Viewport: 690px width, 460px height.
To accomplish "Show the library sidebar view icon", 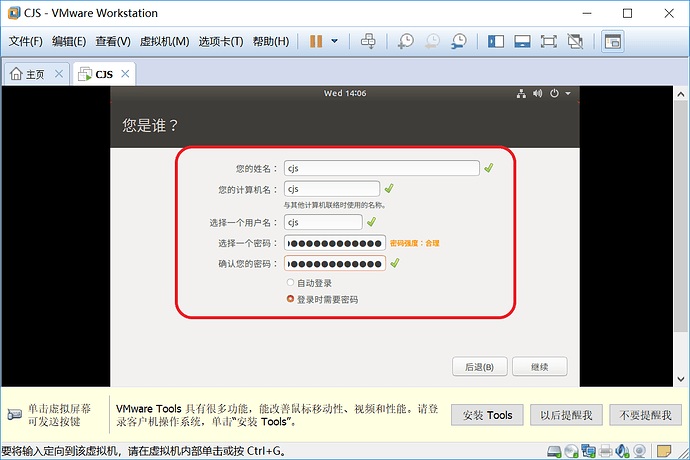I will (495, 41).
